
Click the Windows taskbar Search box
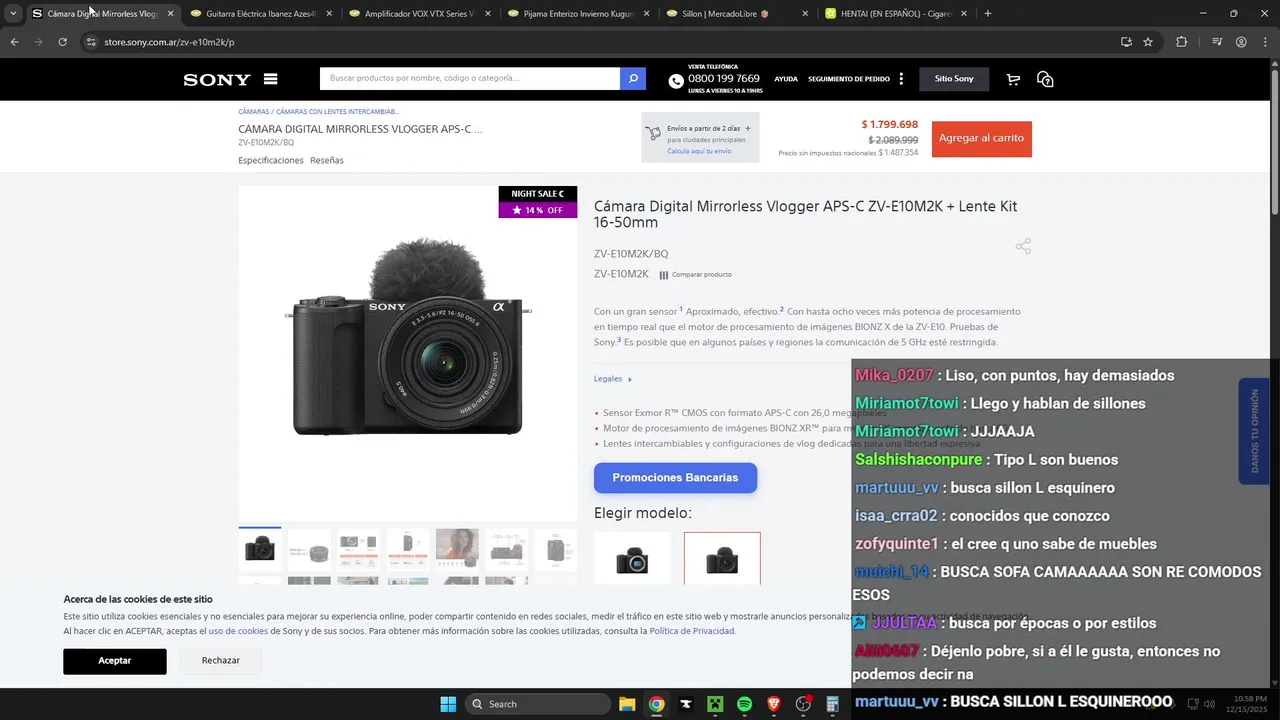click(x=538, y=704)
